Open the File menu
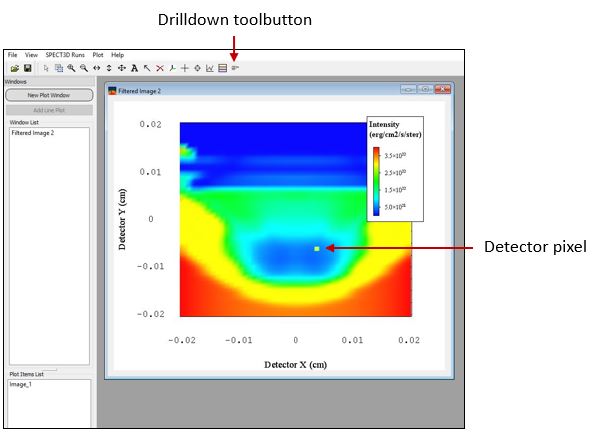601x437 pixels. 13,54
